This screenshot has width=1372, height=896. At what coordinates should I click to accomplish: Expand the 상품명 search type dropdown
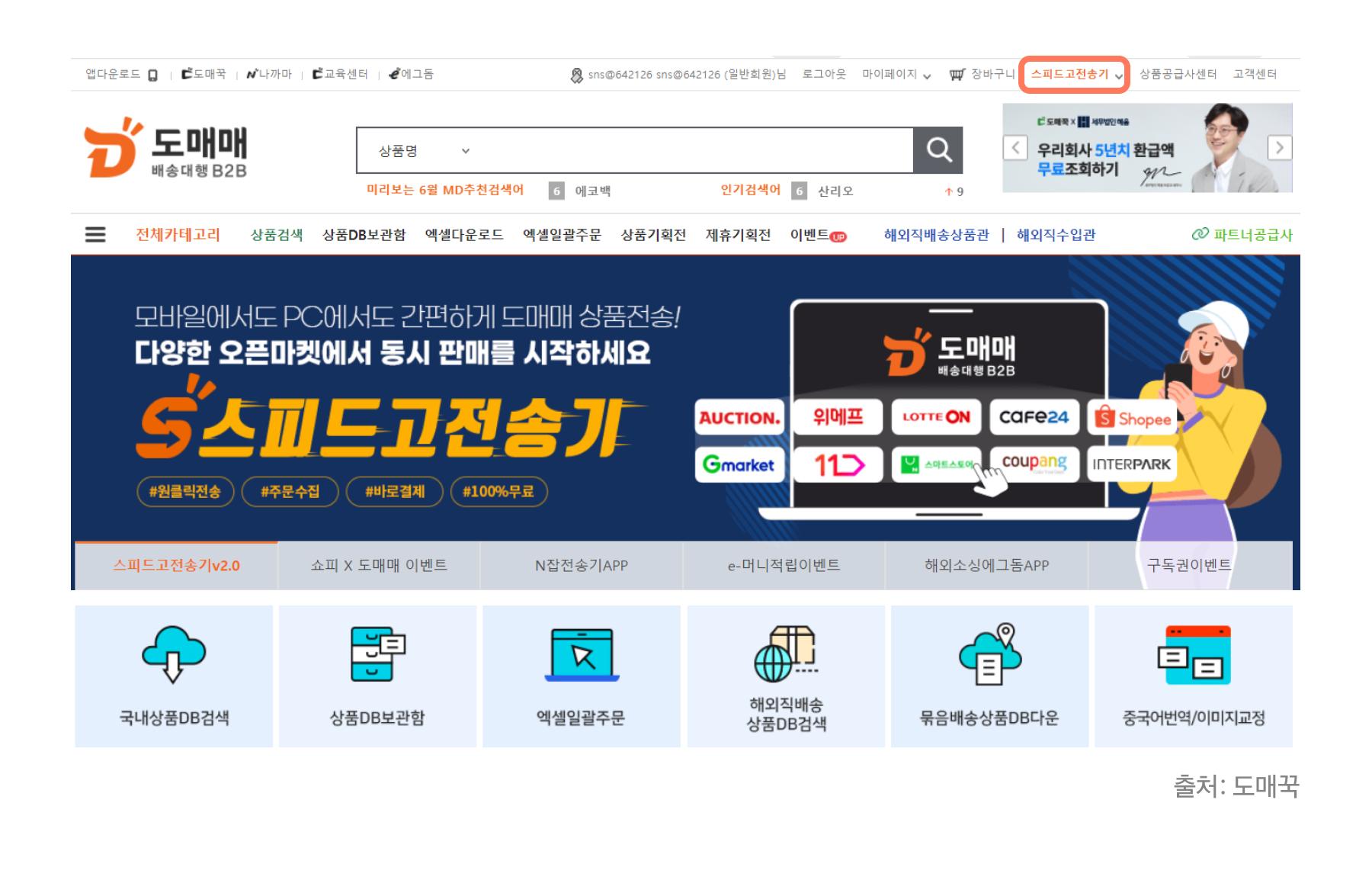[x=424, y=151]
